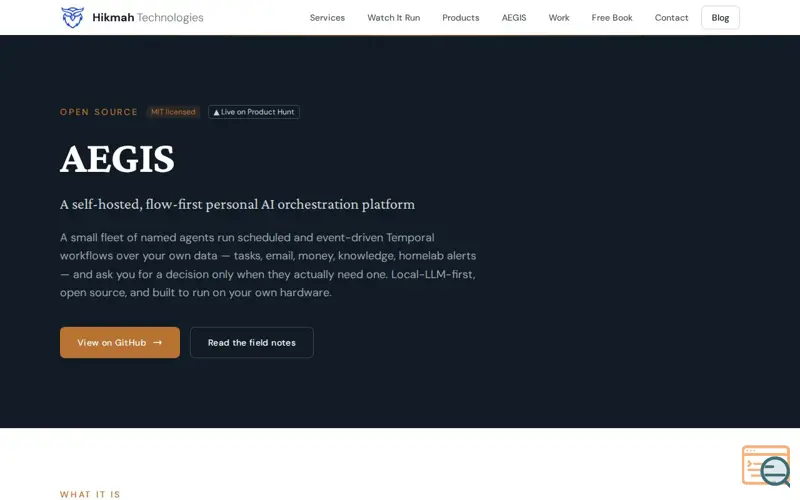Click the OPEN SOURCE label
The image size is (800, 500).
point(98,112)
